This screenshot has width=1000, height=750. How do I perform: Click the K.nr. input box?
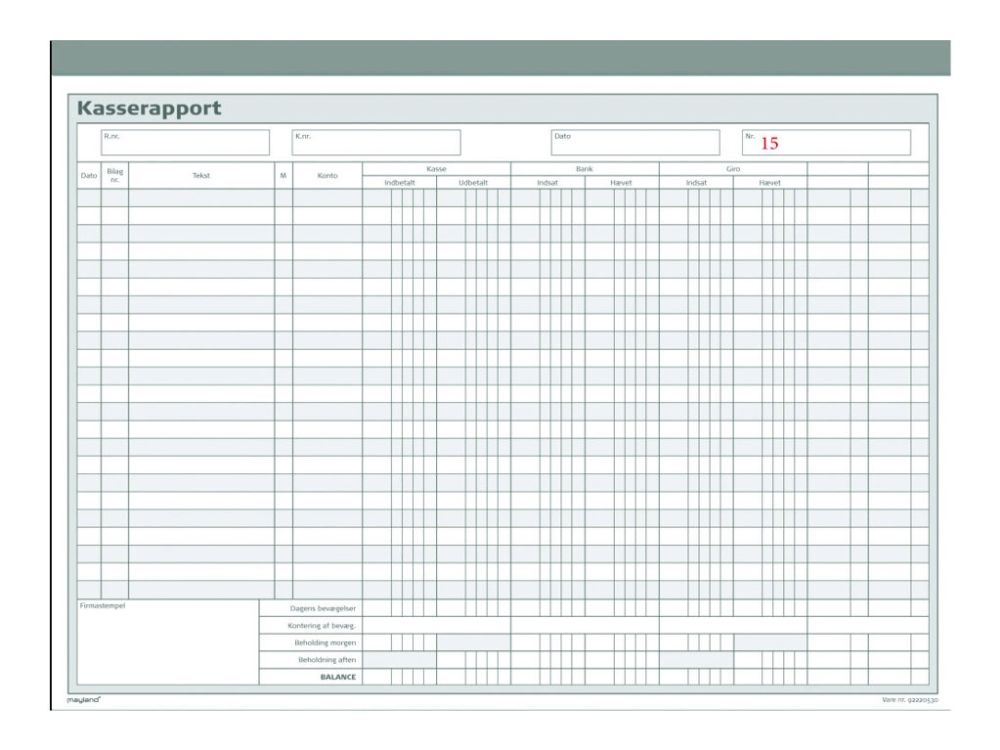point(375,143)
